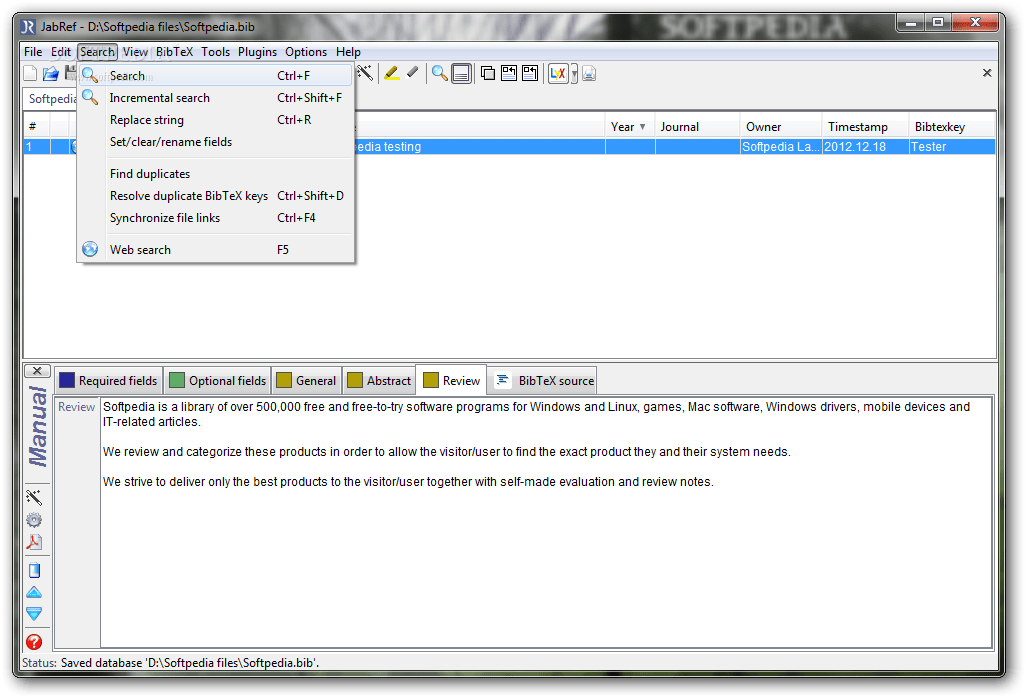
Task: Click the magic wand toolbar icon
Action: (x=365, y=73)
